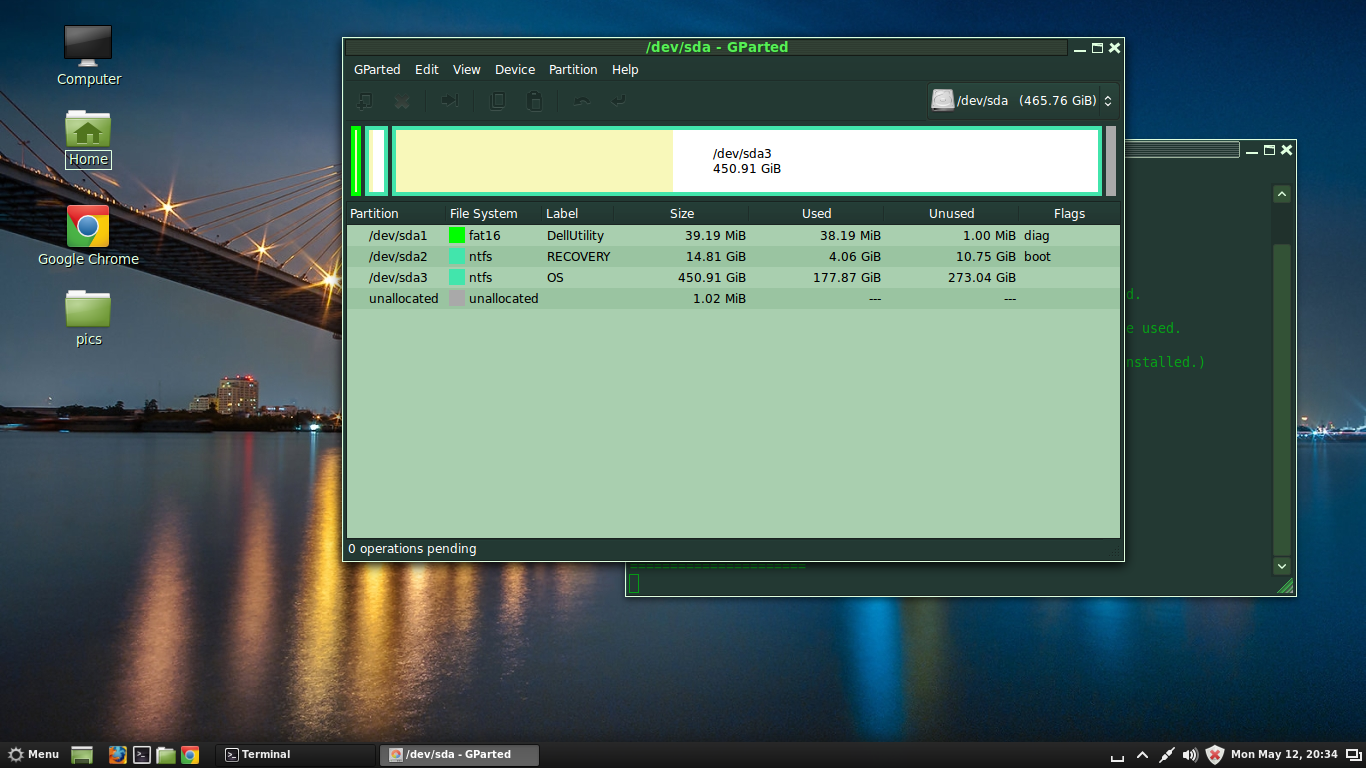Click the 0 operations pending status text
The image size is (1366, 768).
[x=412, y=549]
